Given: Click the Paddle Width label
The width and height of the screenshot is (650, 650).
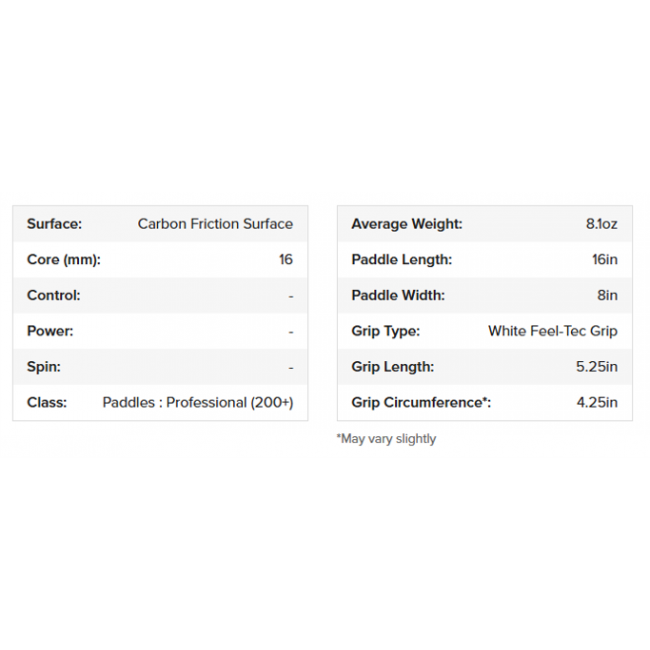Looking at the screenshot, I should pos(398,295).
